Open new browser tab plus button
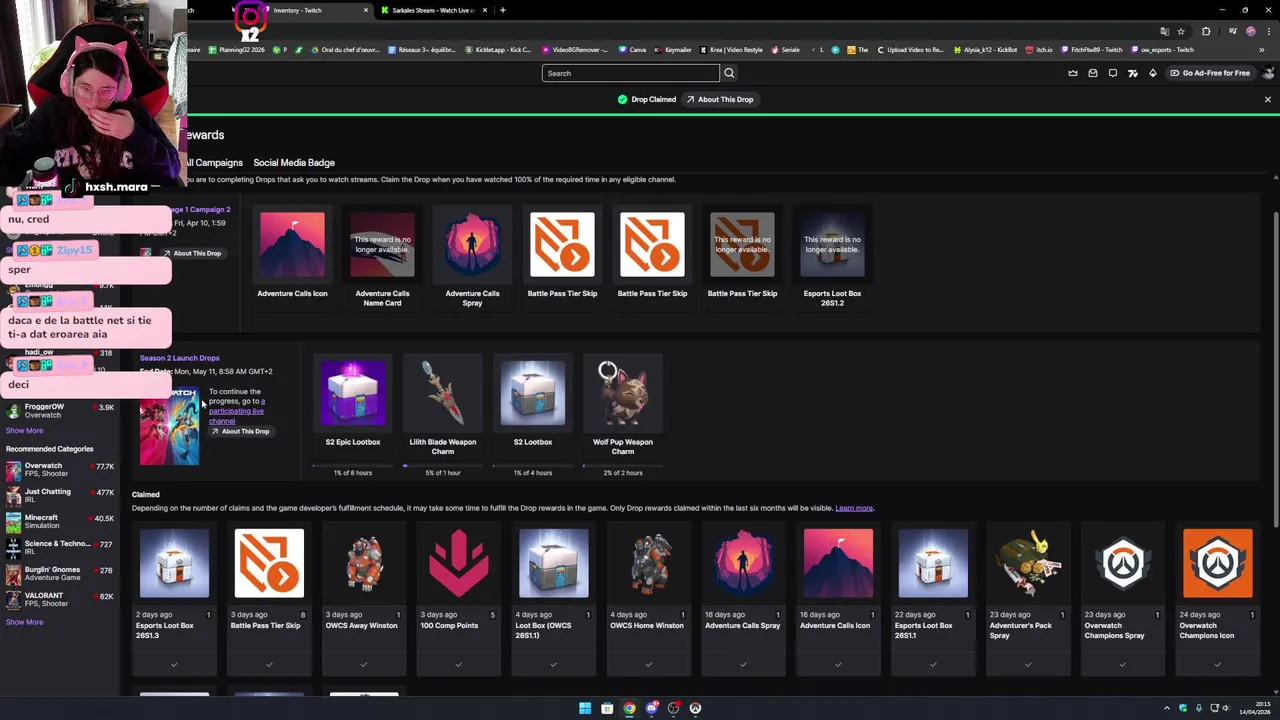Viewport: 1280px width, 720px height. (502, 10)
